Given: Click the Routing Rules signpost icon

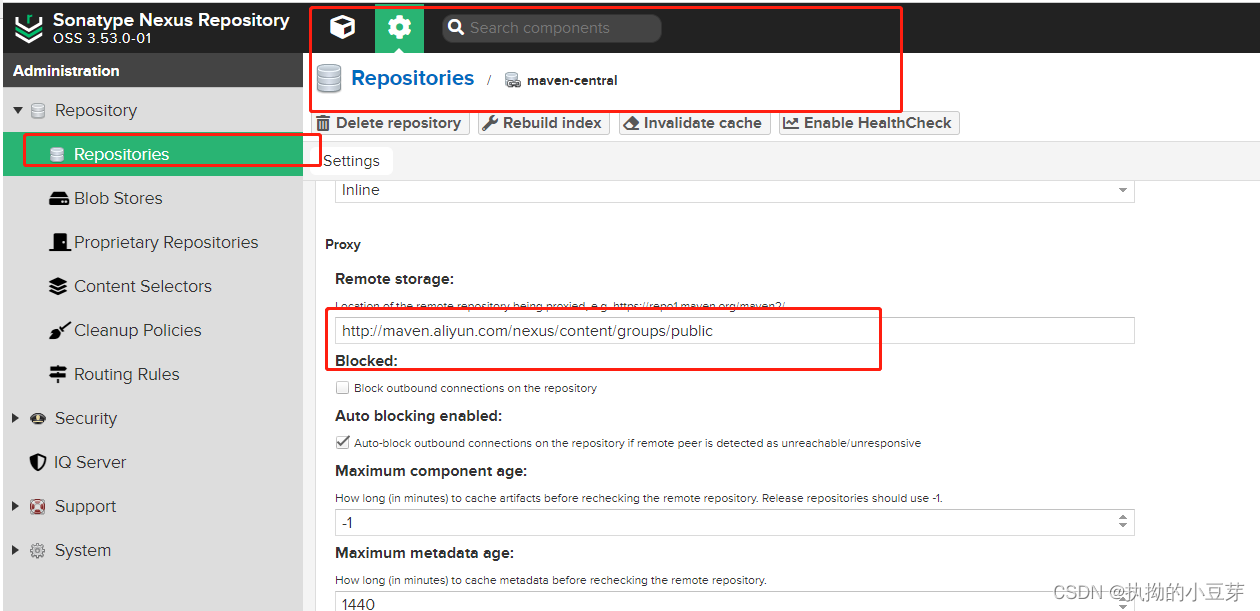Looking at the screenshot, I should coord(58,374).
